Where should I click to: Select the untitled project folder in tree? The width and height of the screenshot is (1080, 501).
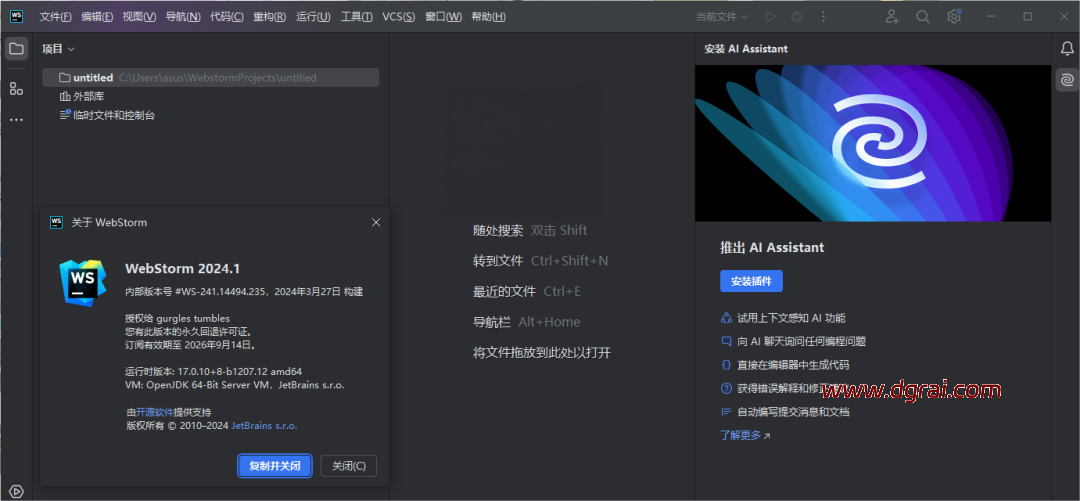click(x=93, y=77)
